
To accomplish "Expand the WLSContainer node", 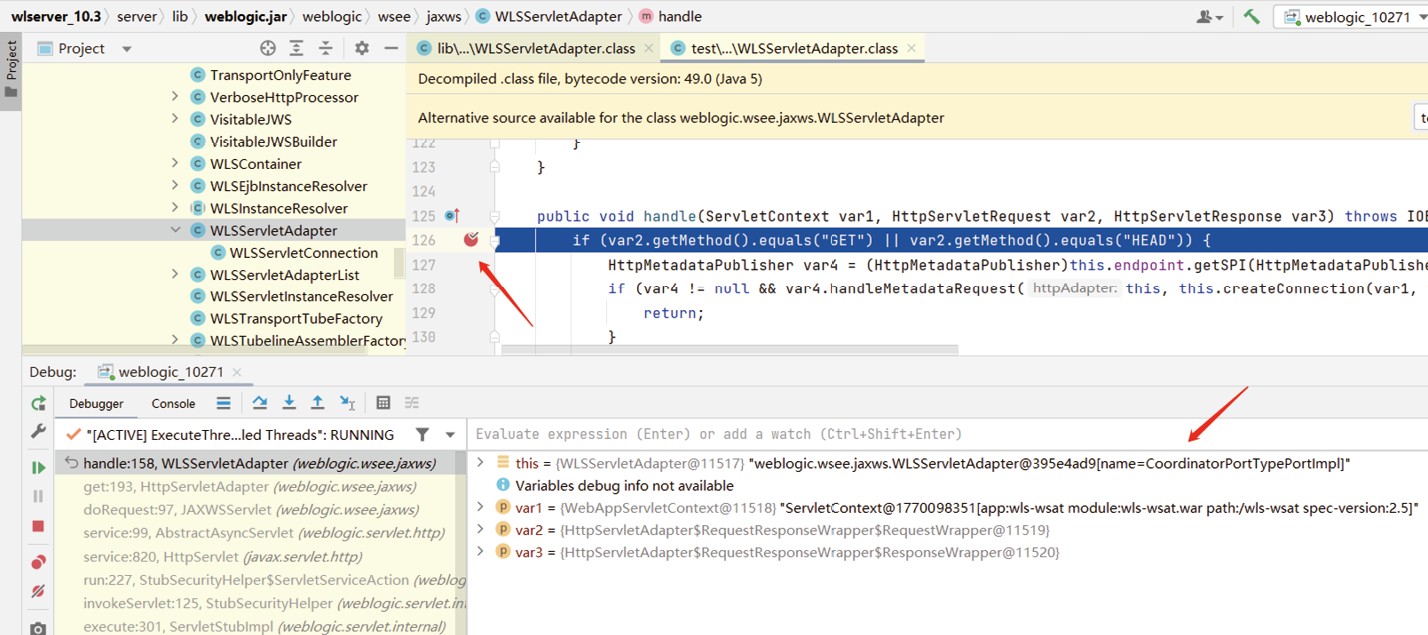I will (x=175, y=163).
